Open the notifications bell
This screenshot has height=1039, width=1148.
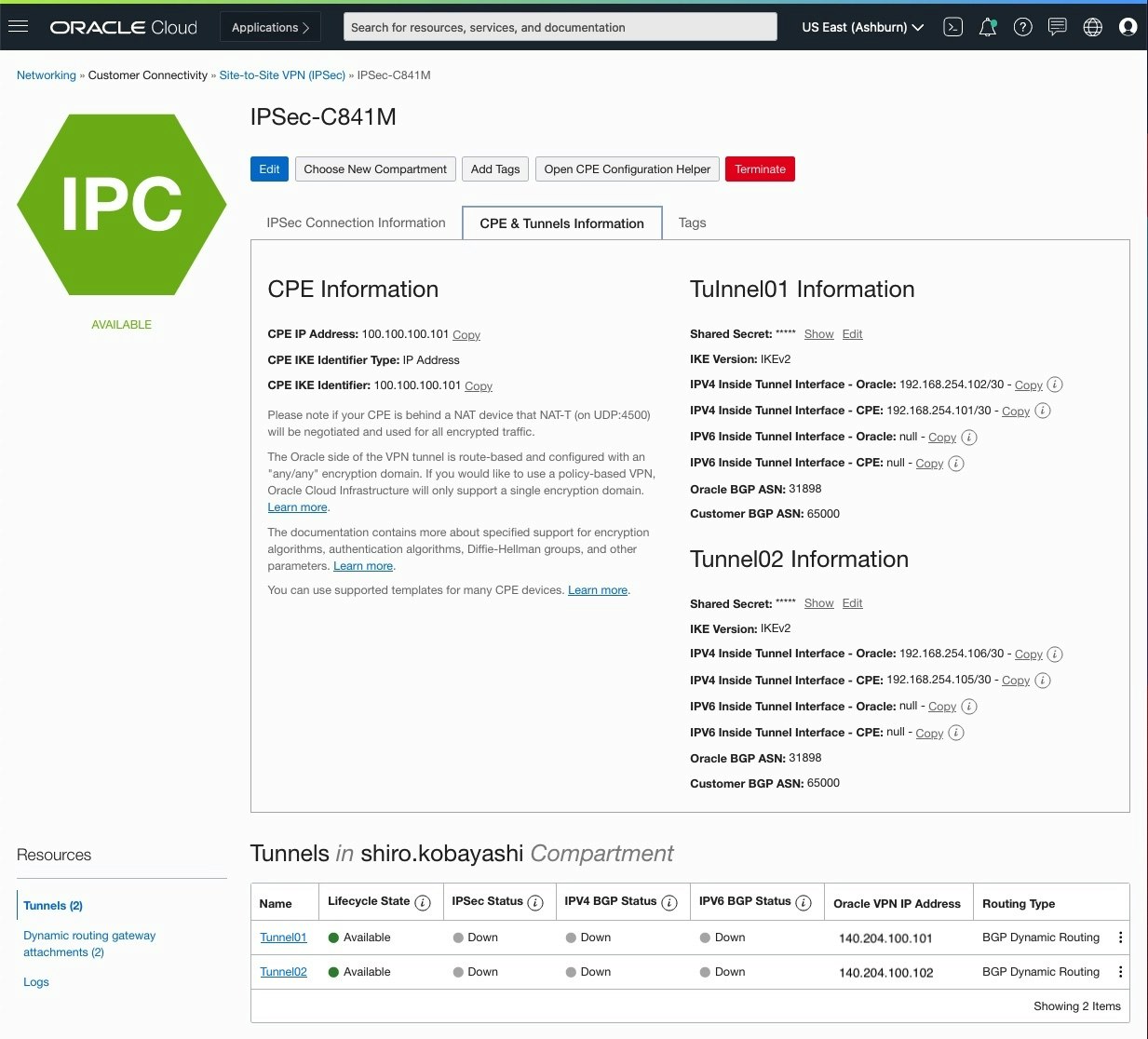[x=988, y=27]
